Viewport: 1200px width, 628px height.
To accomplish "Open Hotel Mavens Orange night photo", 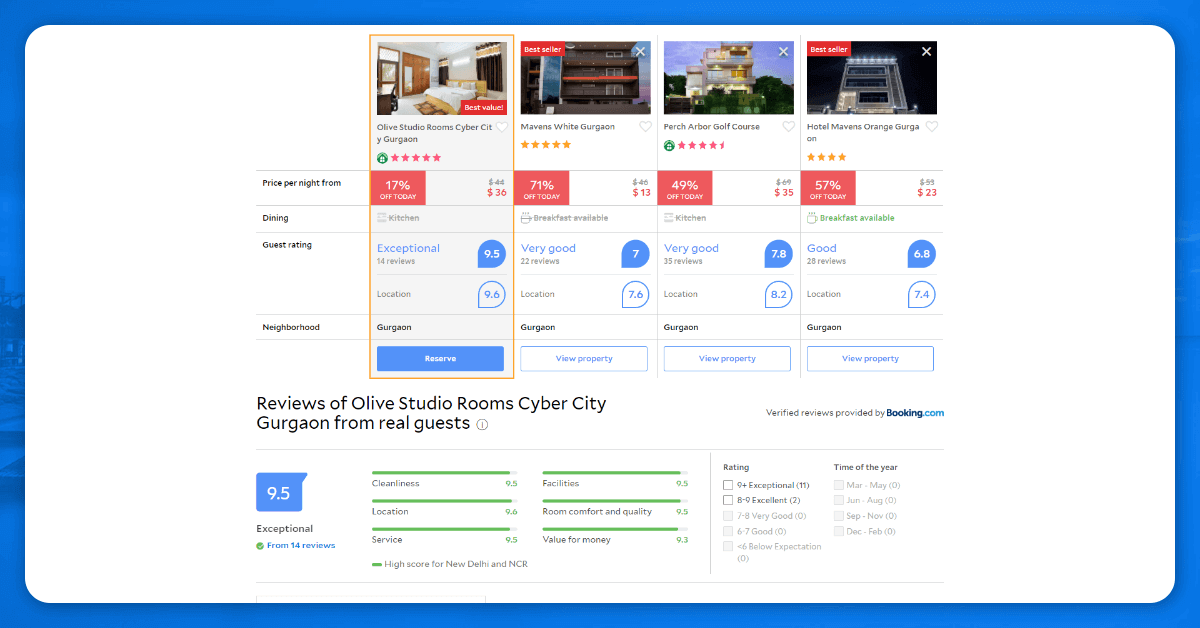I will click(x=872, y=78).
